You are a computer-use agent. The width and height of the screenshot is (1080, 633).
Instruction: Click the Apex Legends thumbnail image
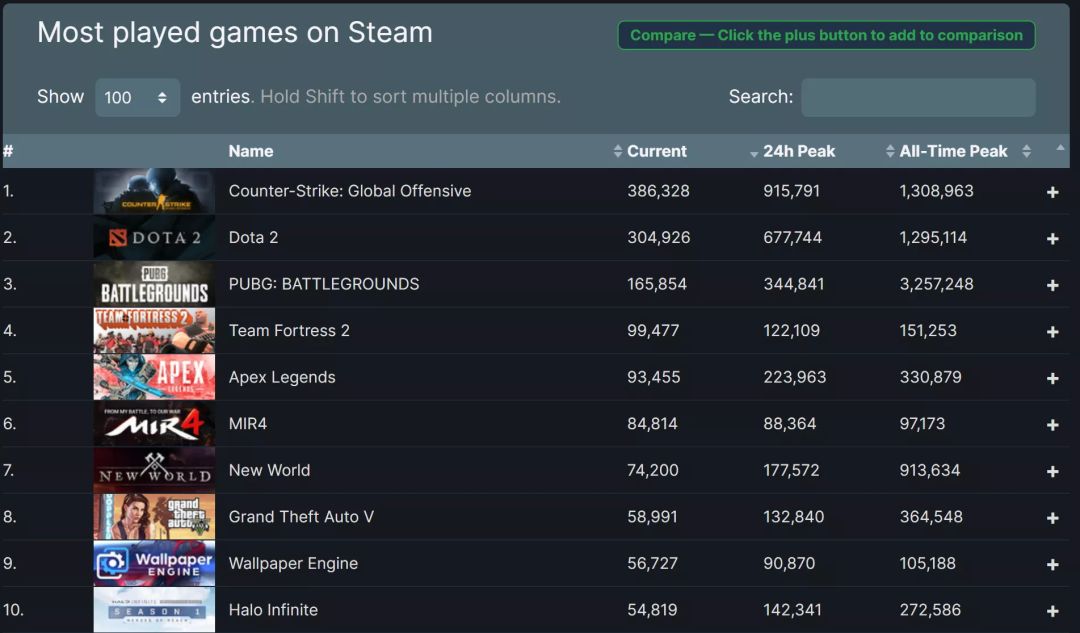(154, 377)
